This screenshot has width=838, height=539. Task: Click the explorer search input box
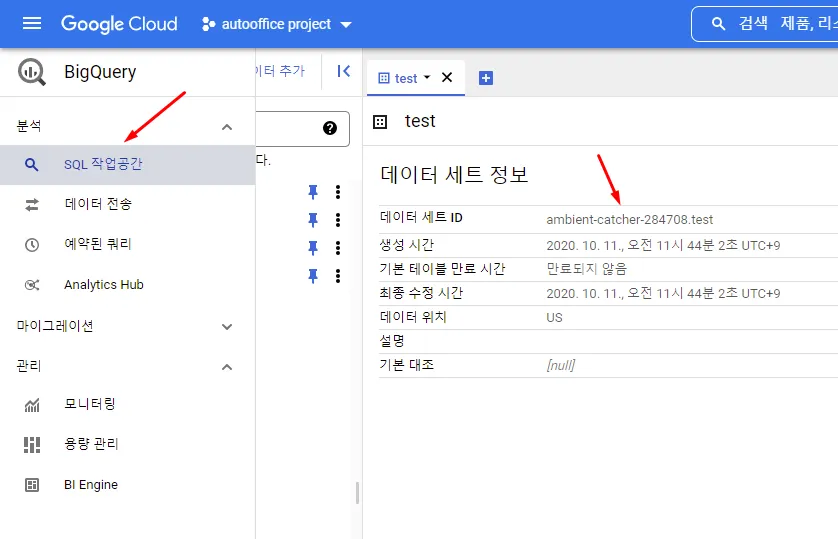click(302, 128)
